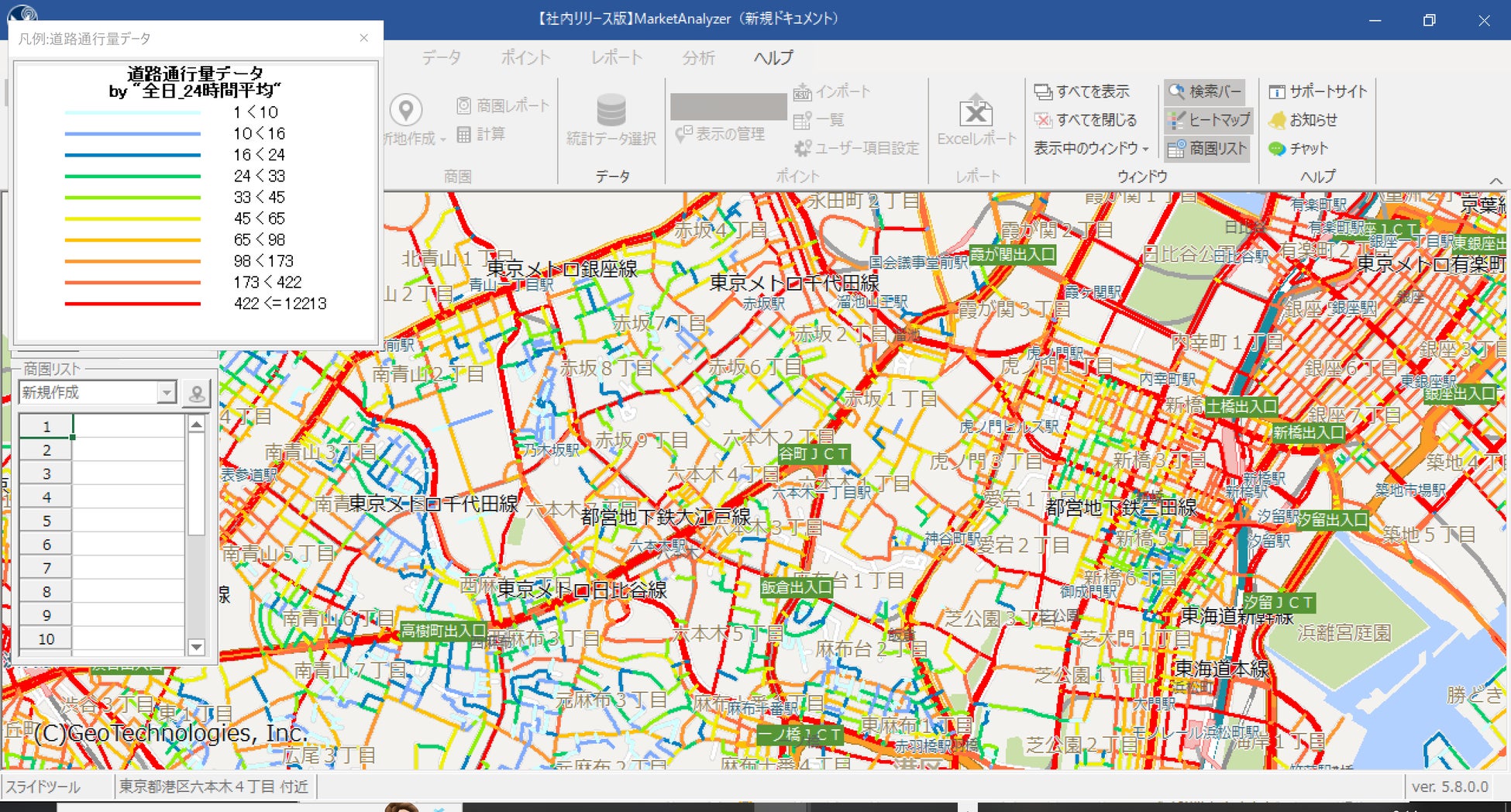Click the green 24 < 33 legend line
The width and height of the screenshot is (1511, 812).
click(133, 176)
